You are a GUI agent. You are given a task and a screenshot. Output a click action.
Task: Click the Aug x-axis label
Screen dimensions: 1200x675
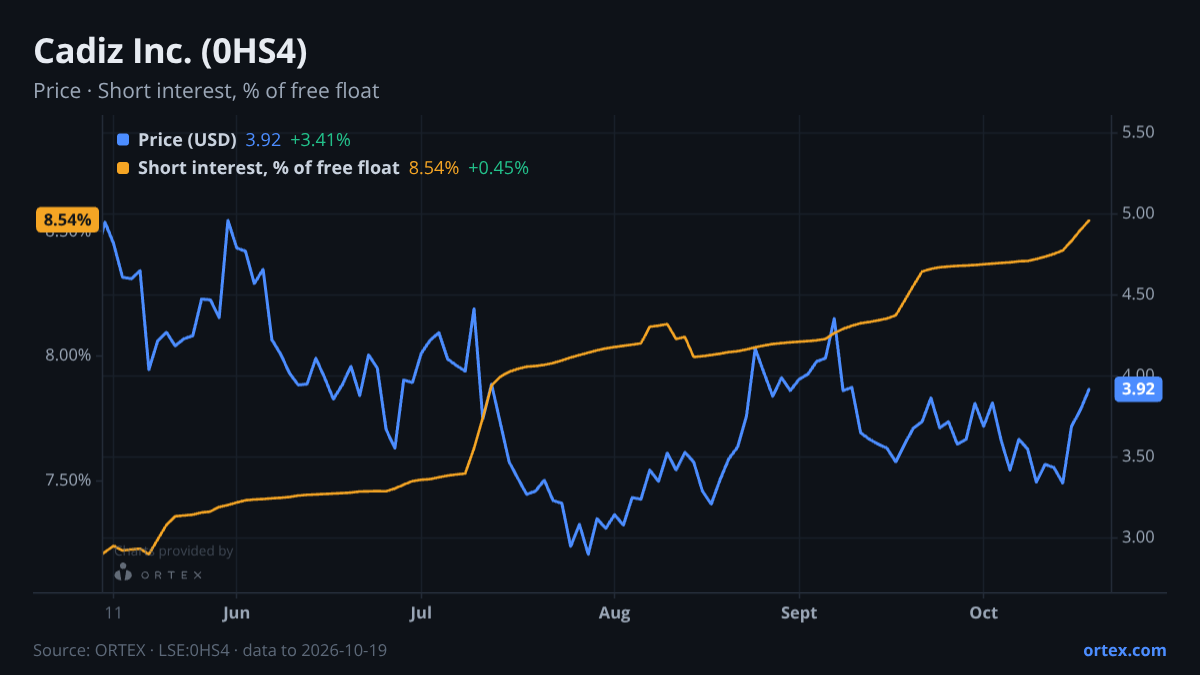[615, 613]
